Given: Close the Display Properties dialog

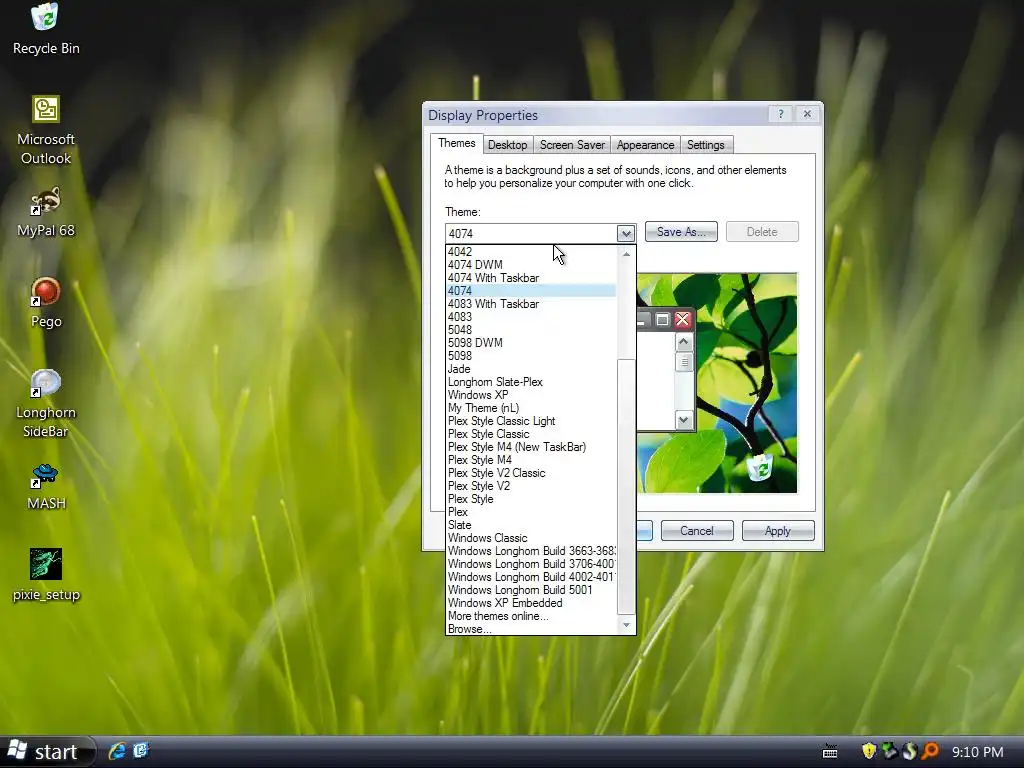Looking at the screenshot, I should click(x=807, y=114).
